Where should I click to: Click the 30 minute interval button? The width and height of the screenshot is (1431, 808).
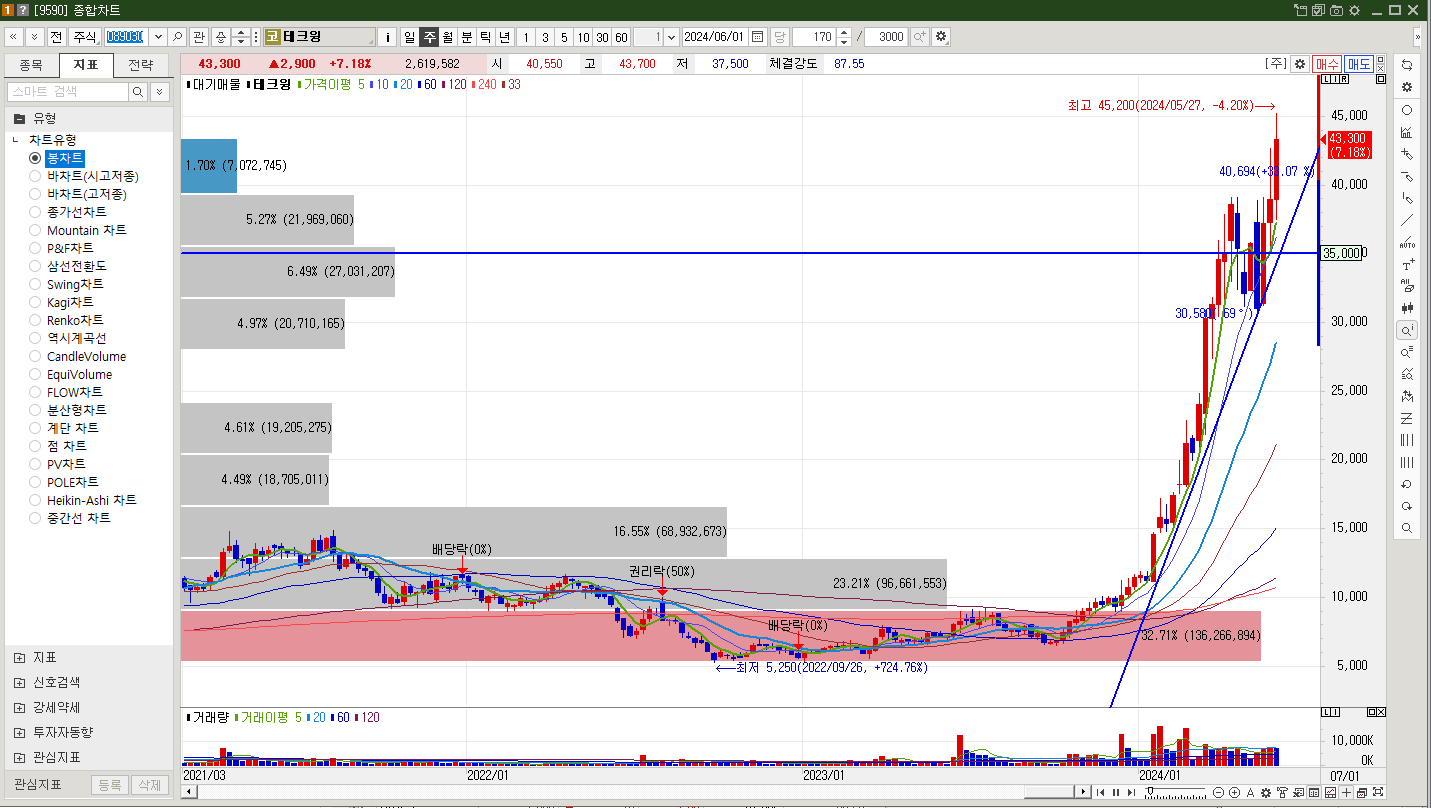click(602, 37)
